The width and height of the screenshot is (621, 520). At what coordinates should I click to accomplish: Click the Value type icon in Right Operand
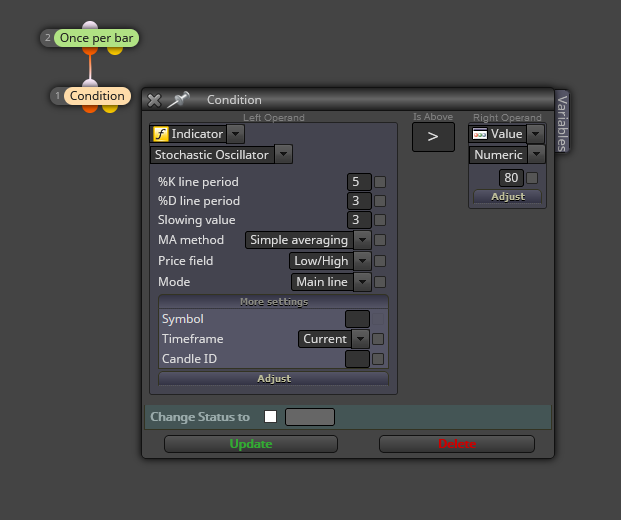(480, 134)
